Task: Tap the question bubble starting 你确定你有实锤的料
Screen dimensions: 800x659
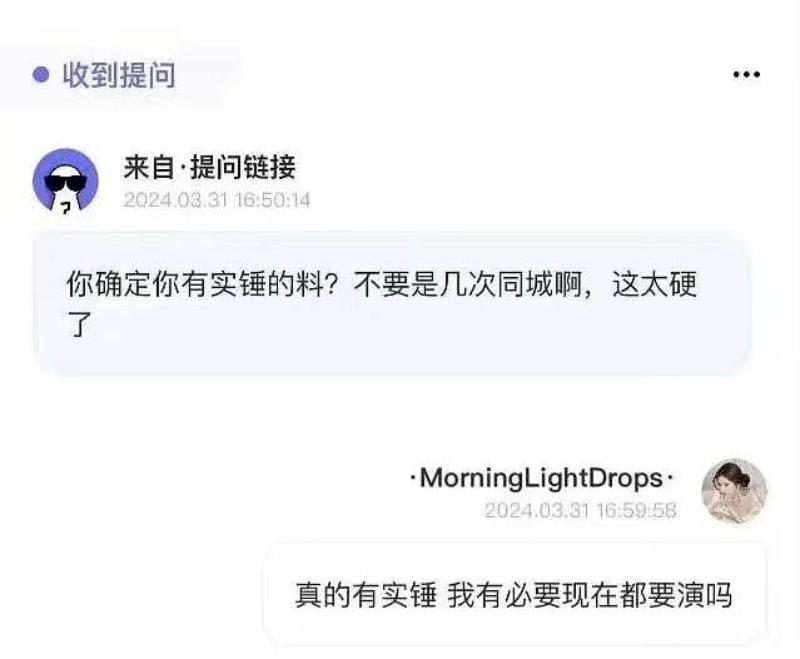Action: pos(392,304)
